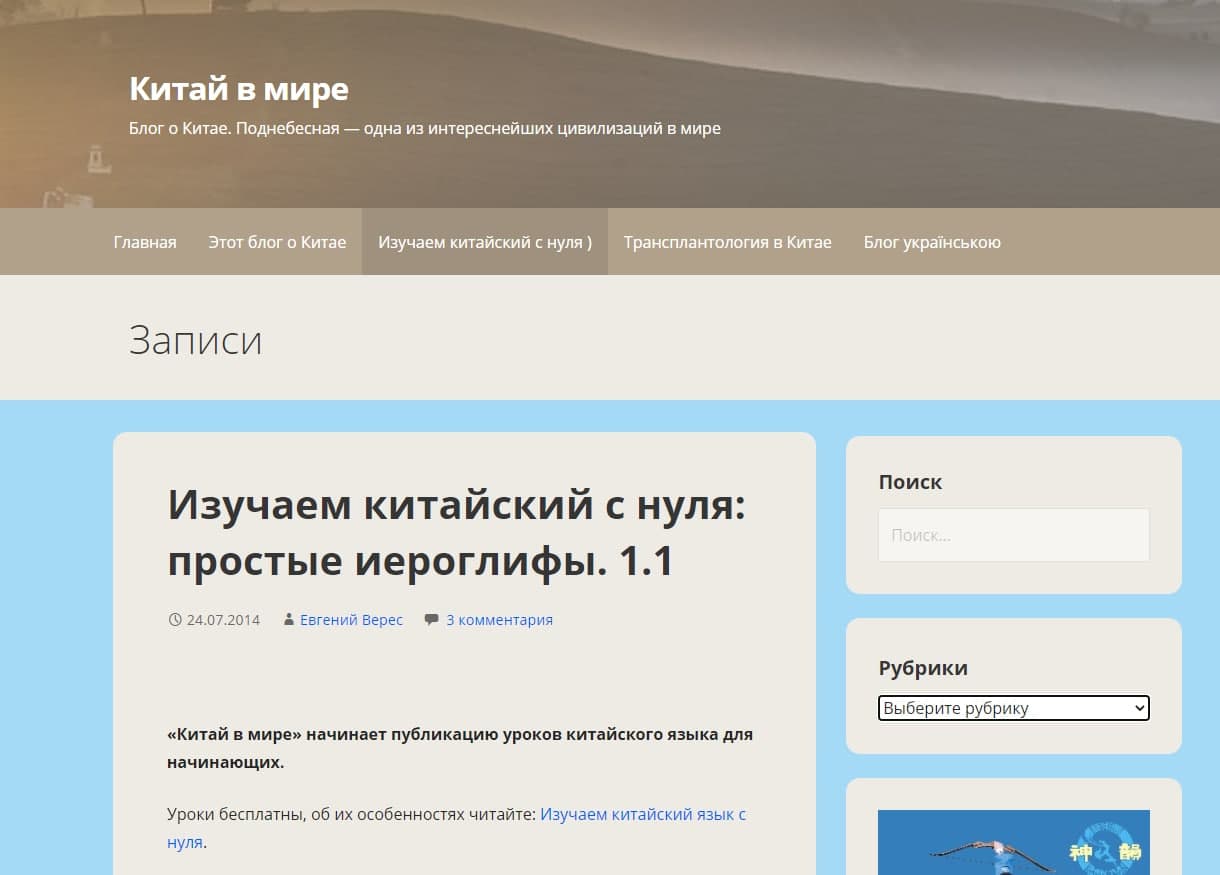The image size is (1220, 875).
Task: Click the blog tagline under the site title
Action: coord(424,128)
